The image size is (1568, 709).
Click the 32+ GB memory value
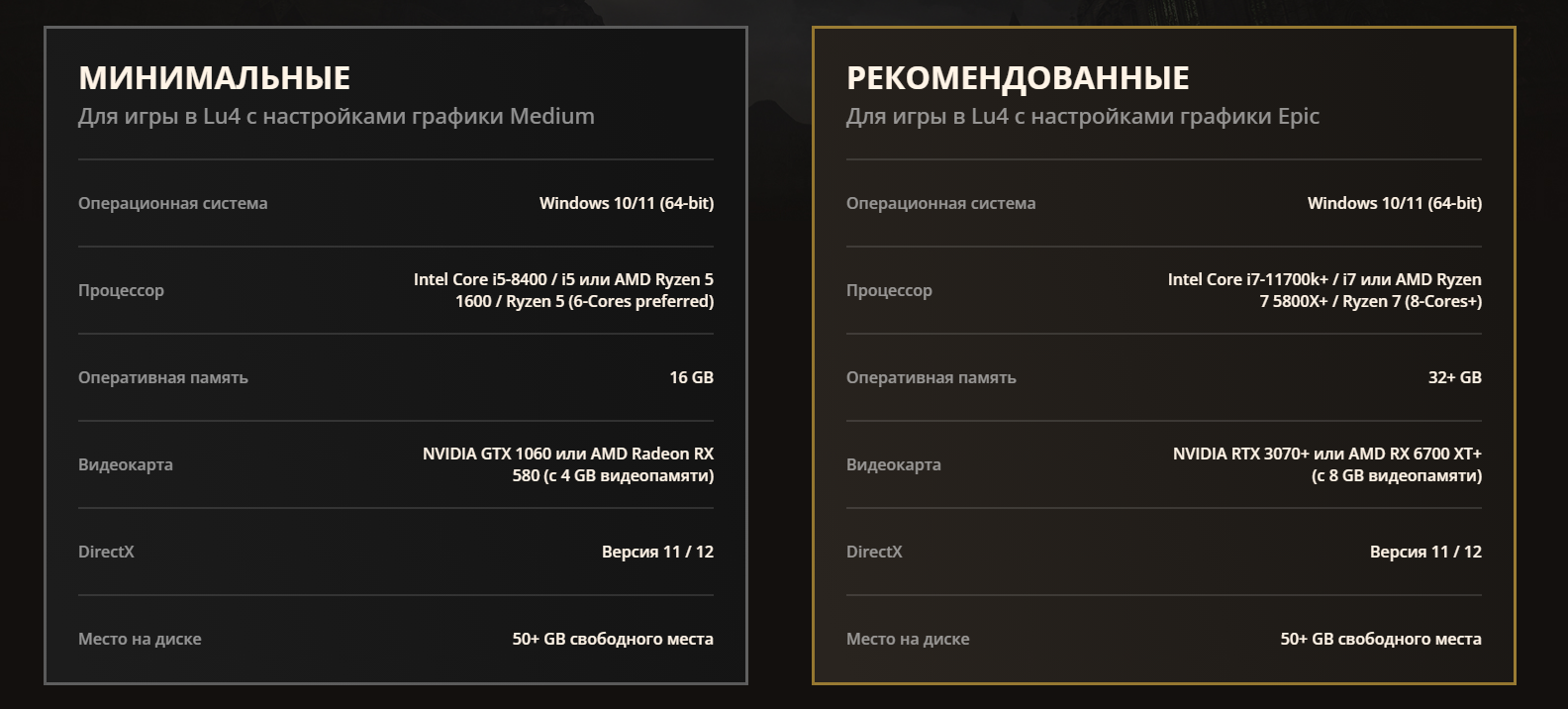1455,377
